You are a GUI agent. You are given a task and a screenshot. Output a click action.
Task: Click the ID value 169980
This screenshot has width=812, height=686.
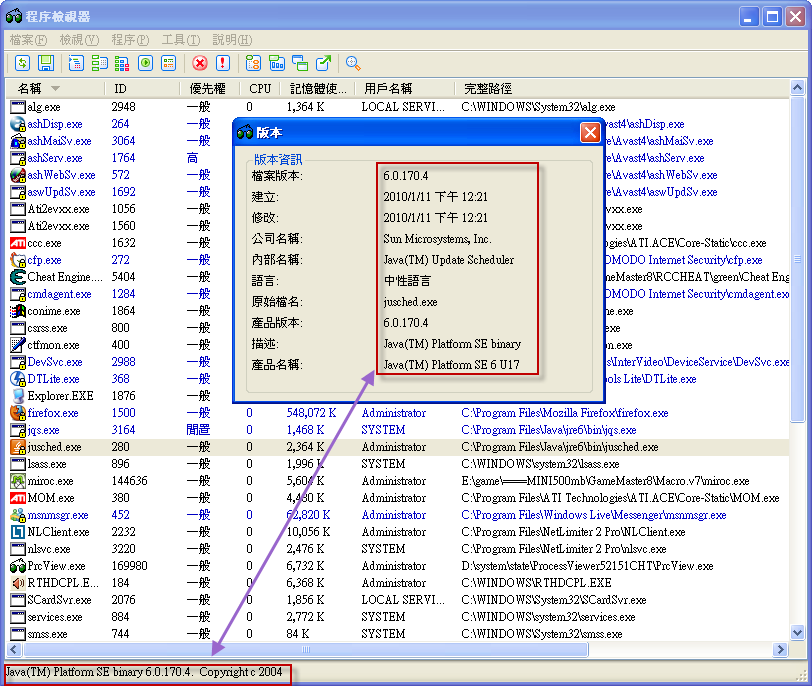[129, 566]
